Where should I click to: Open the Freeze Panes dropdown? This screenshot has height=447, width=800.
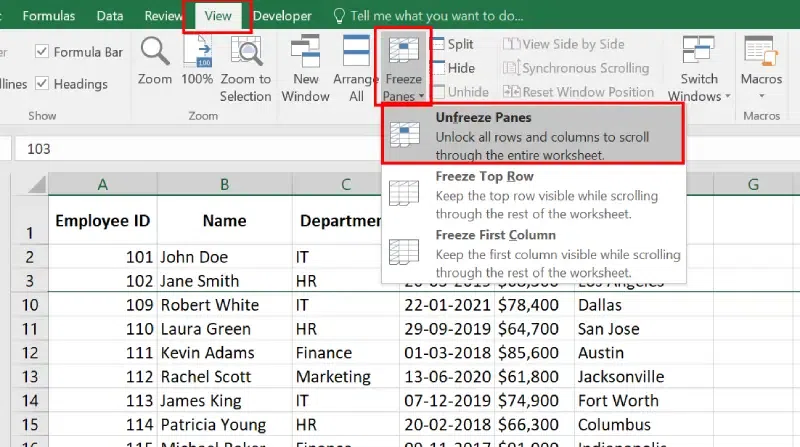pyautogui.click(x=403, y=67)
